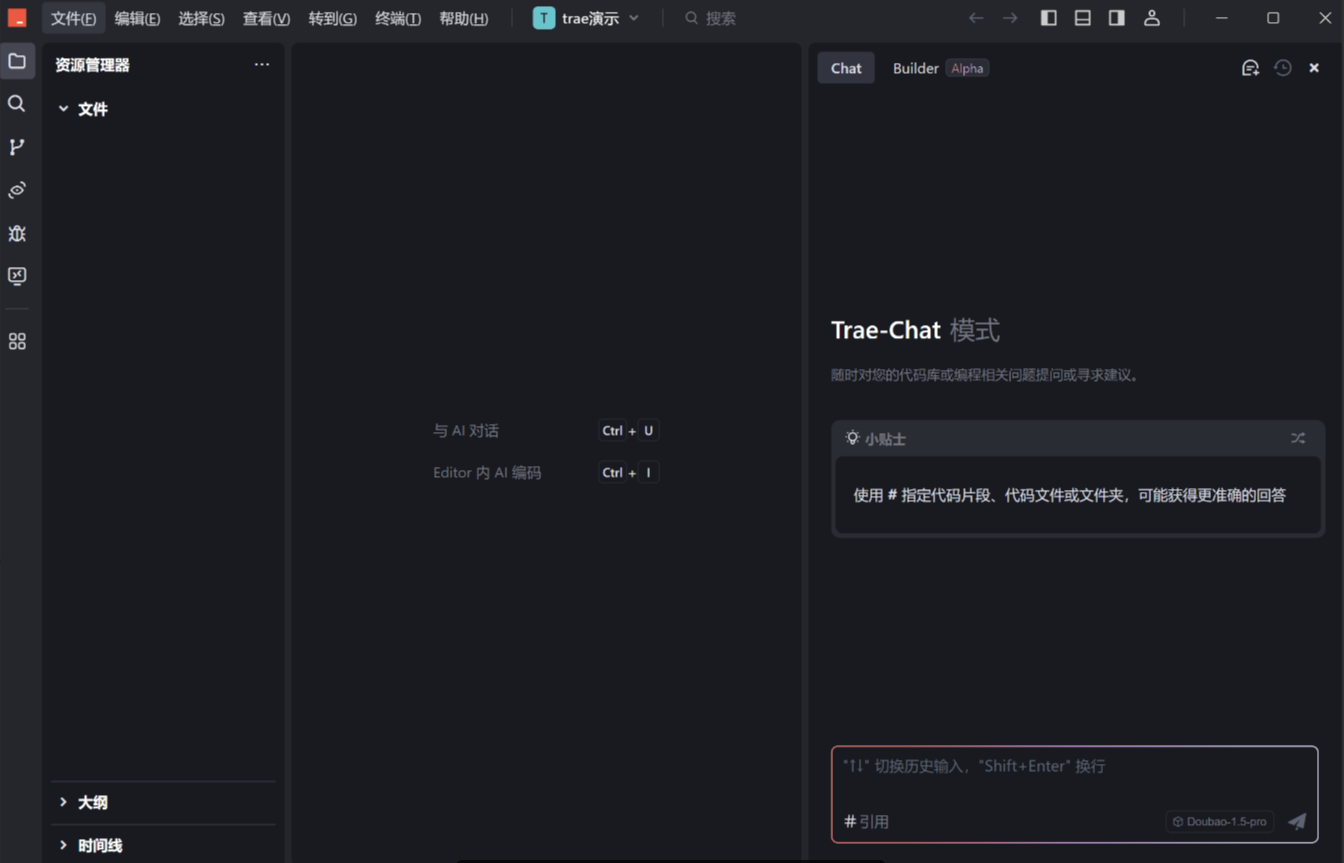Click the lightbulb icon next to 小贴士
The image size is (1344, 863).
coord(852,438)
